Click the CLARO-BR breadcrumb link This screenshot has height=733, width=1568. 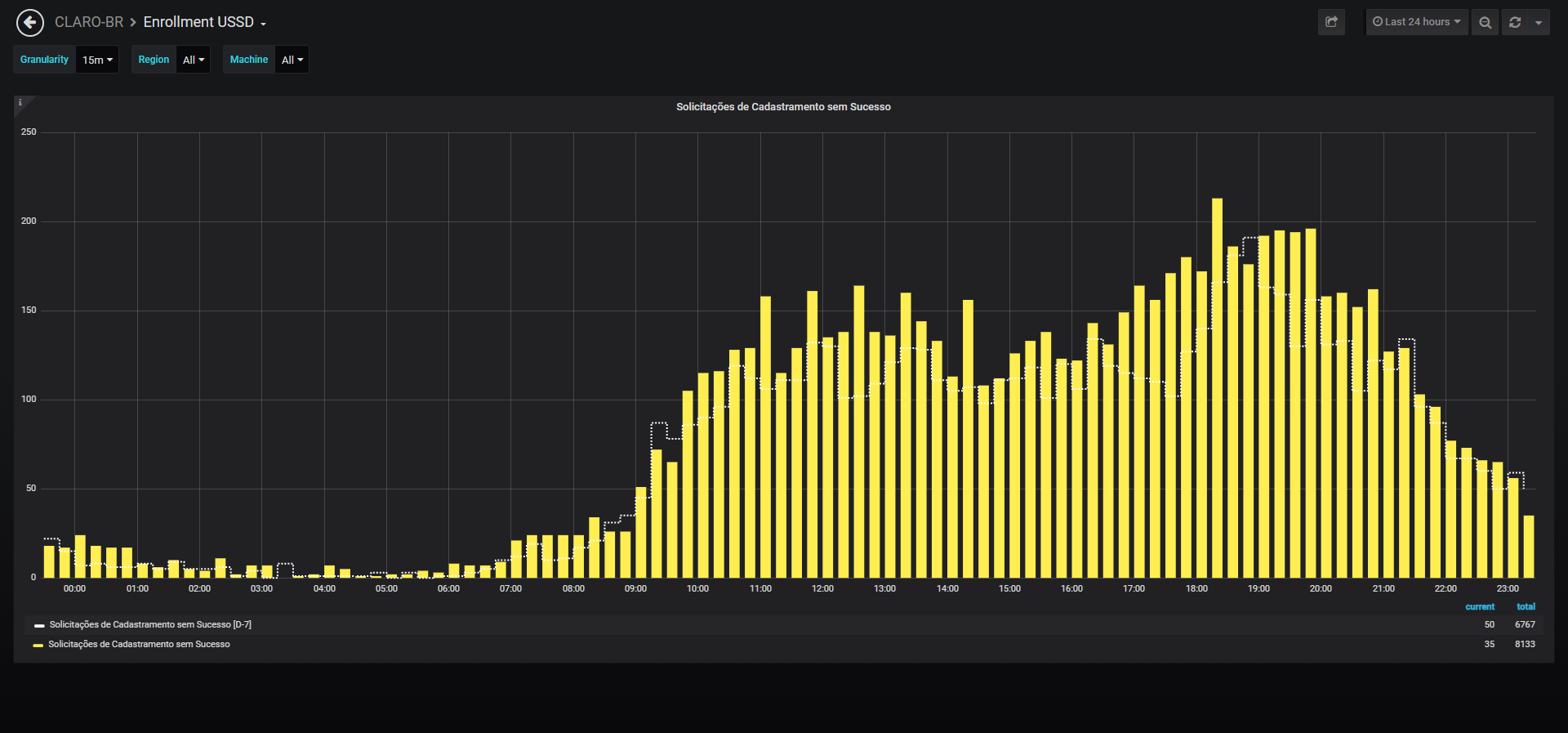(x=89, y=22)
